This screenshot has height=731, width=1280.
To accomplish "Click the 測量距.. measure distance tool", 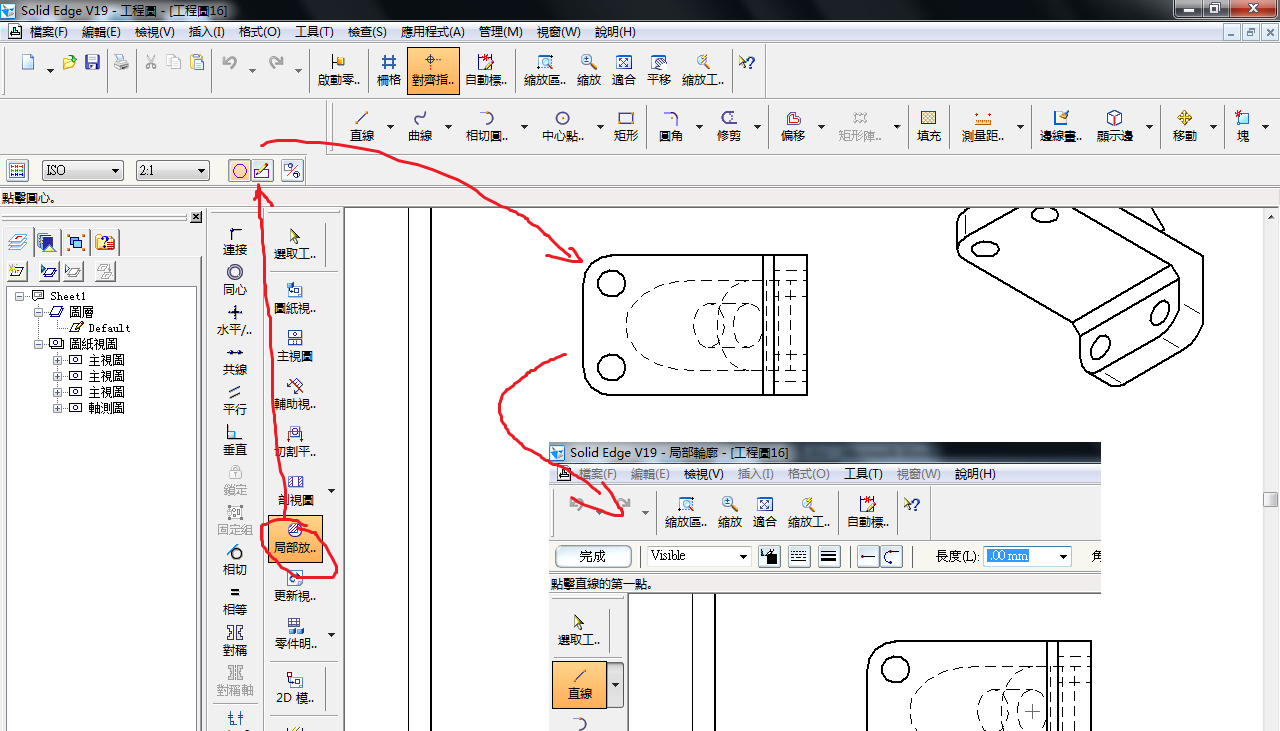I will (x=983, y=126).
